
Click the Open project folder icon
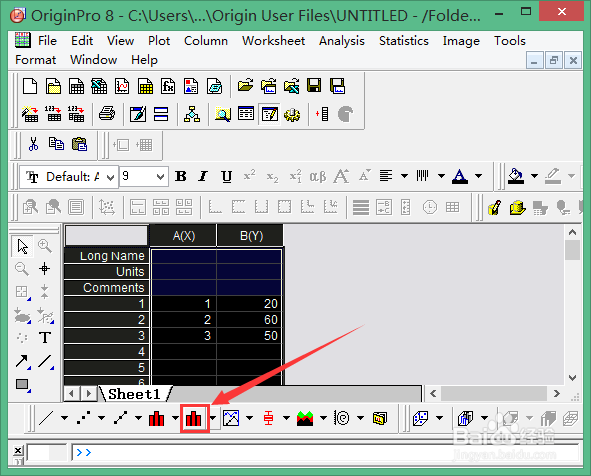point(245,86)
